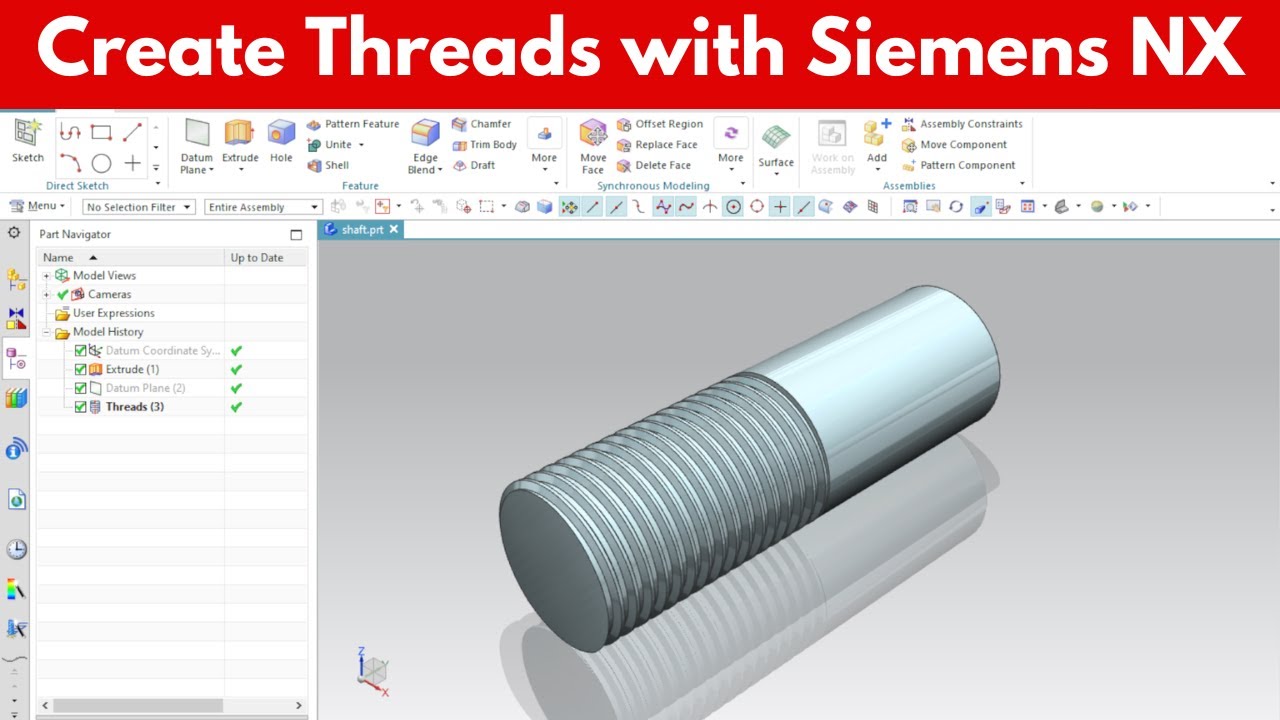This screenshot has width=1280, height=720.
Task: Uncheck the Threads (3) checkbox
Action: (x=81, y=407)
